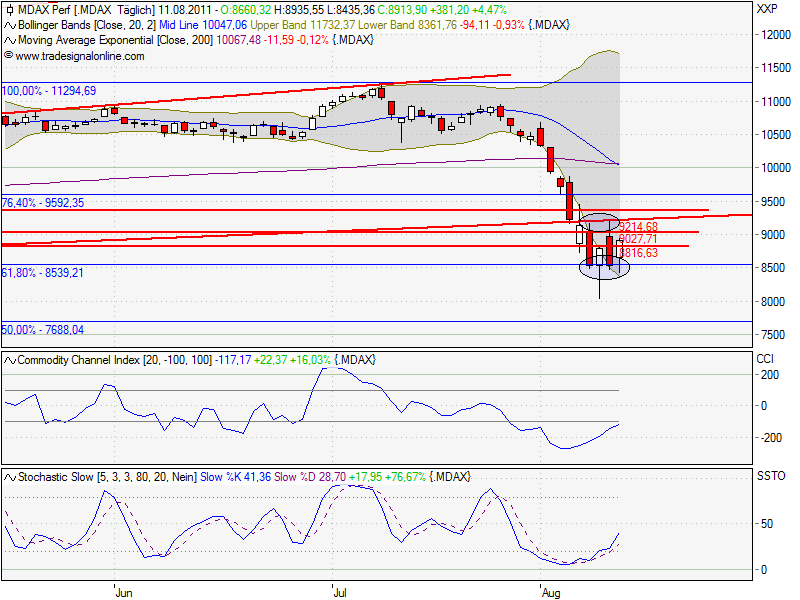Screen dimensions: 800x600
Task: Click the anchor icon before MDAX Perf title
Action: (9, 9)
